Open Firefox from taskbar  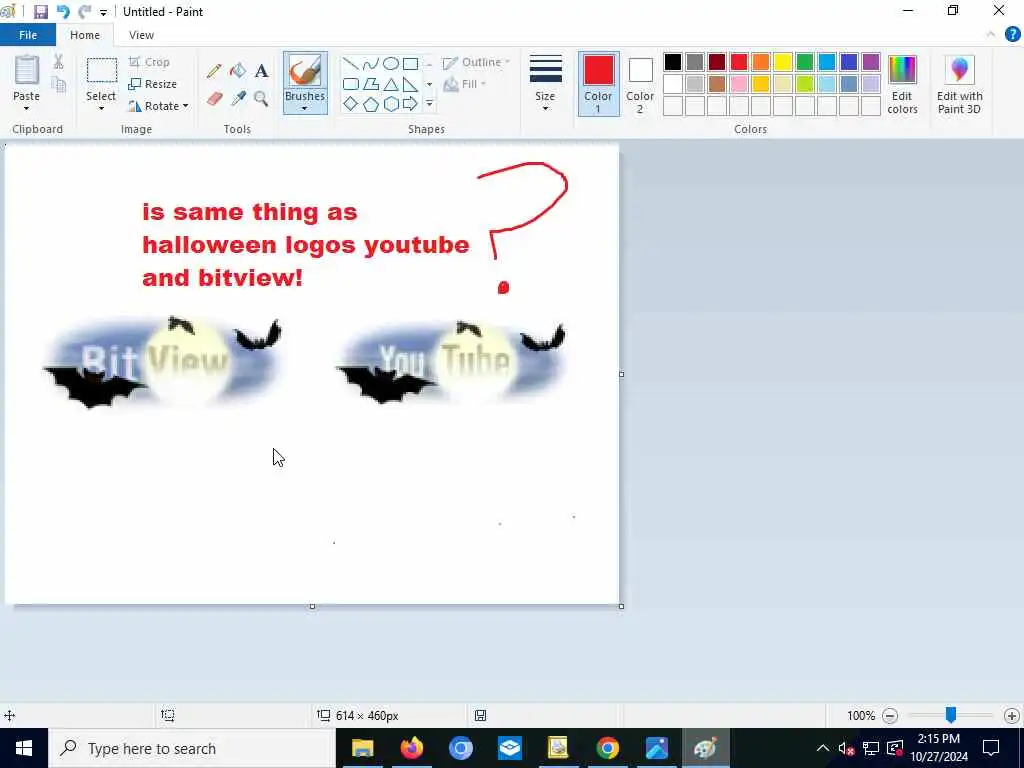(411, 748)
